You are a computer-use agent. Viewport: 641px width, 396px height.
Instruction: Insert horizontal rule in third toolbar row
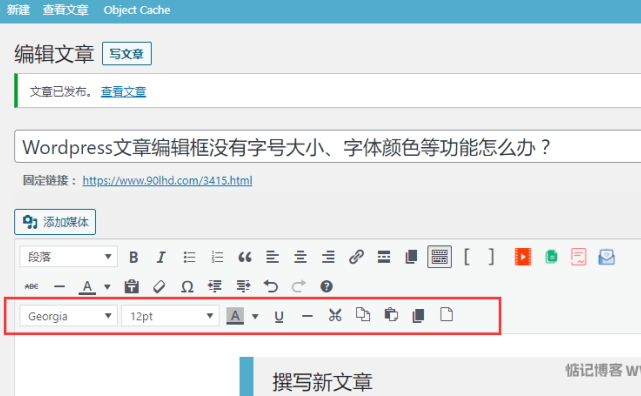[x=307, y=316]
